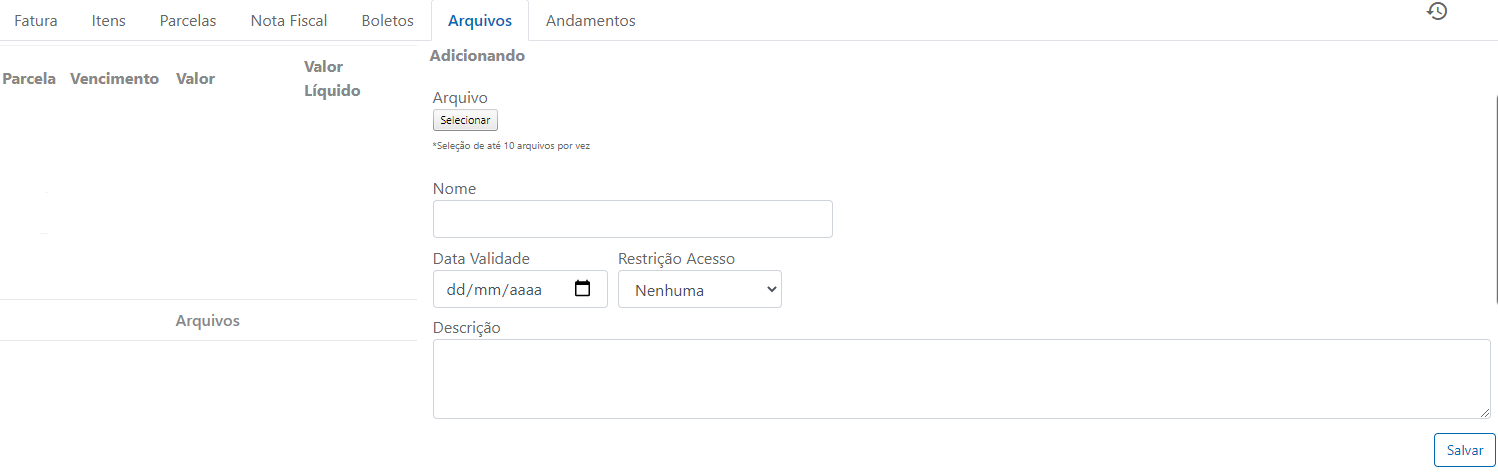Select the Arquivos tab

[480, 20]
